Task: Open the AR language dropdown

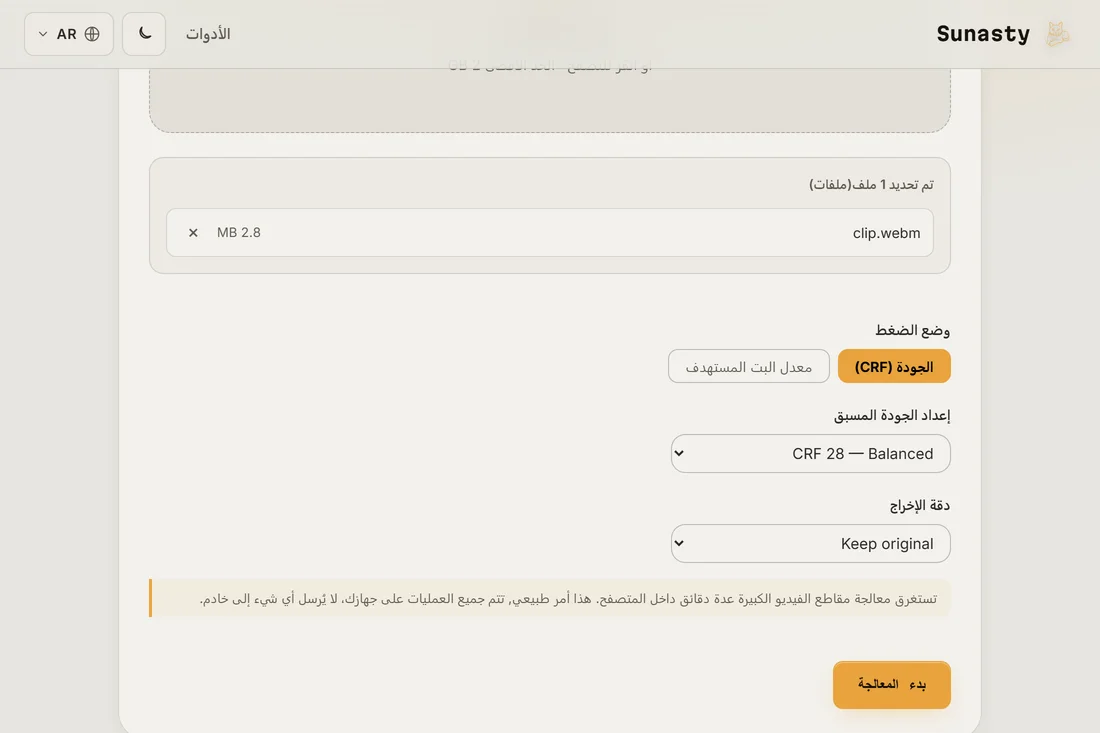Action: tap(69, 34)
